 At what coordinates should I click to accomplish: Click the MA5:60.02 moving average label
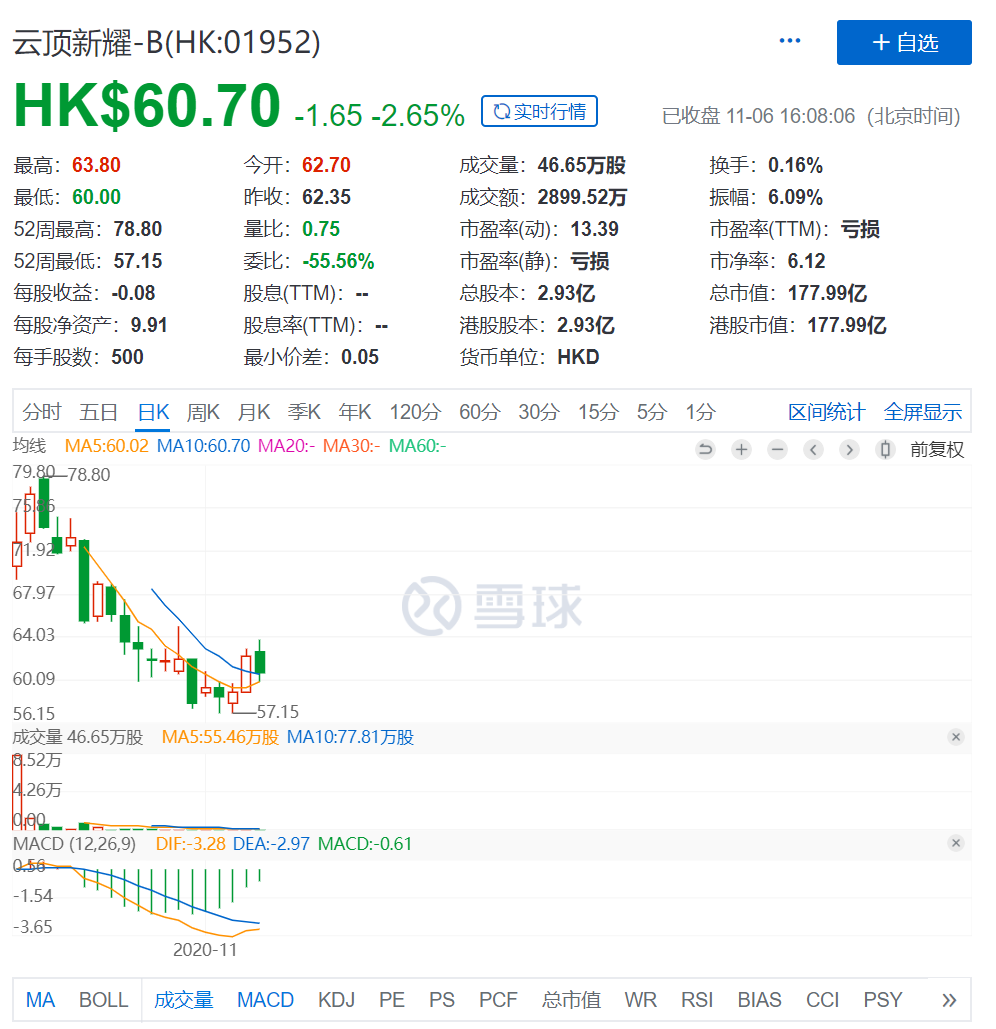(106, 446)
